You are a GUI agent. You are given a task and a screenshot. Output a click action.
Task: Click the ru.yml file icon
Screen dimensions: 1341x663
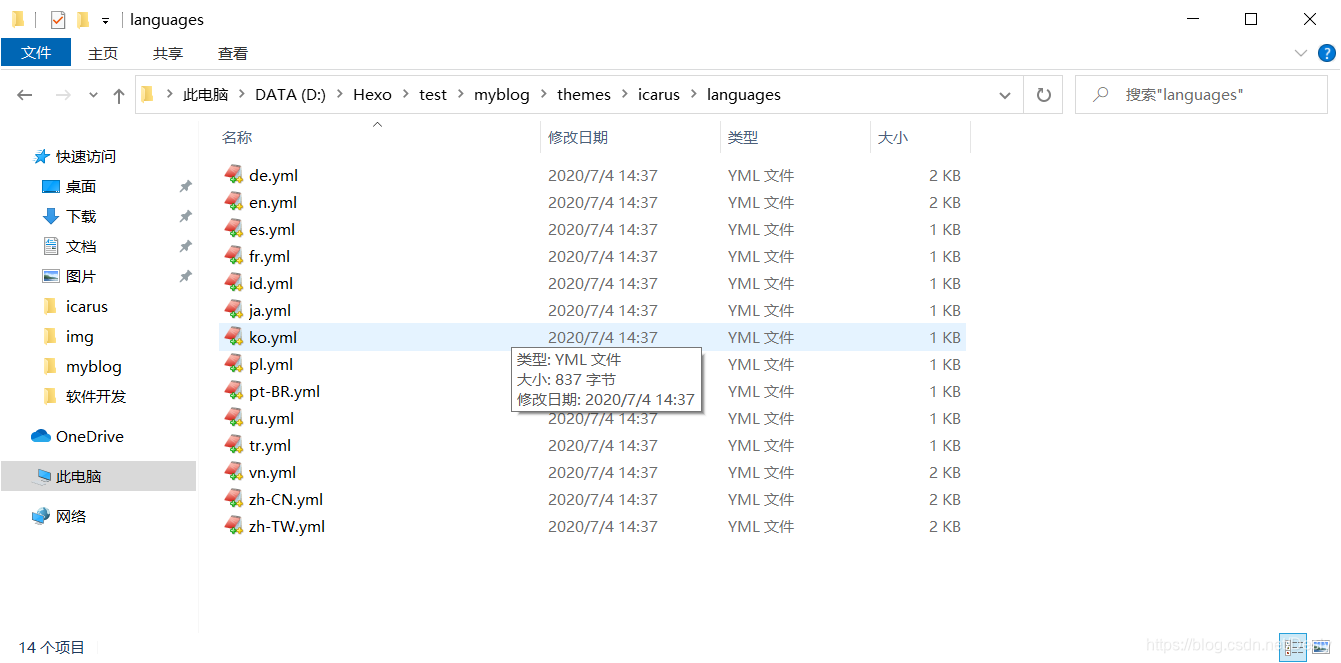[x=234, y=418]
